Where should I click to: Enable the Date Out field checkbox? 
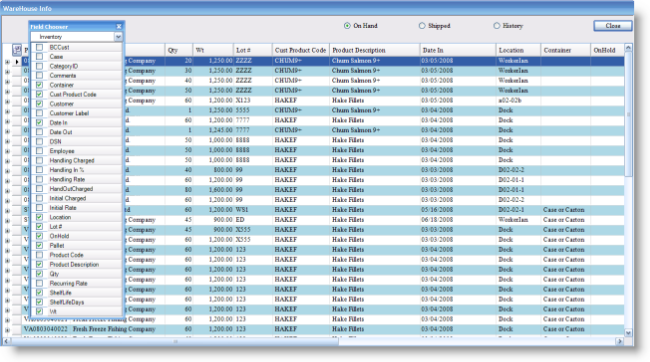(x=39, y=132)
